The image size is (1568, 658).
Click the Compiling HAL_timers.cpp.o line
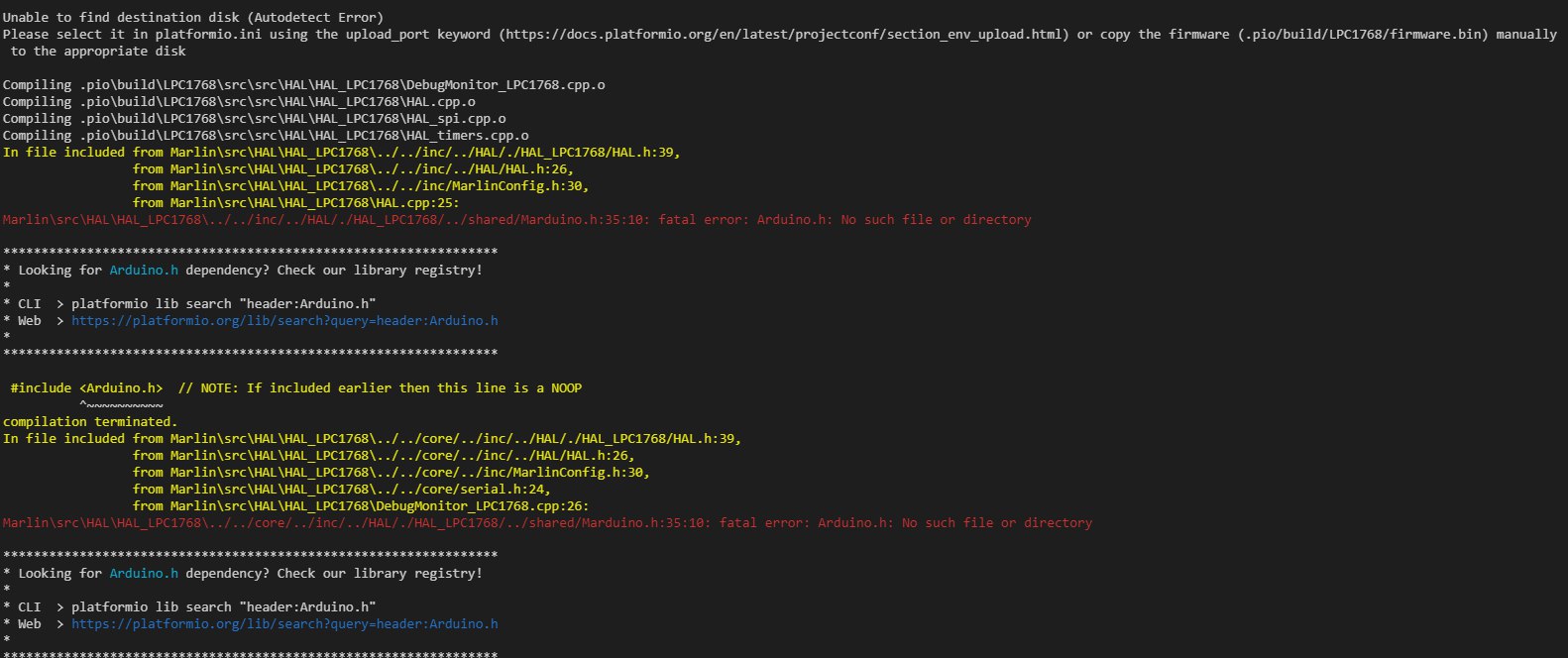click(266, 135)
